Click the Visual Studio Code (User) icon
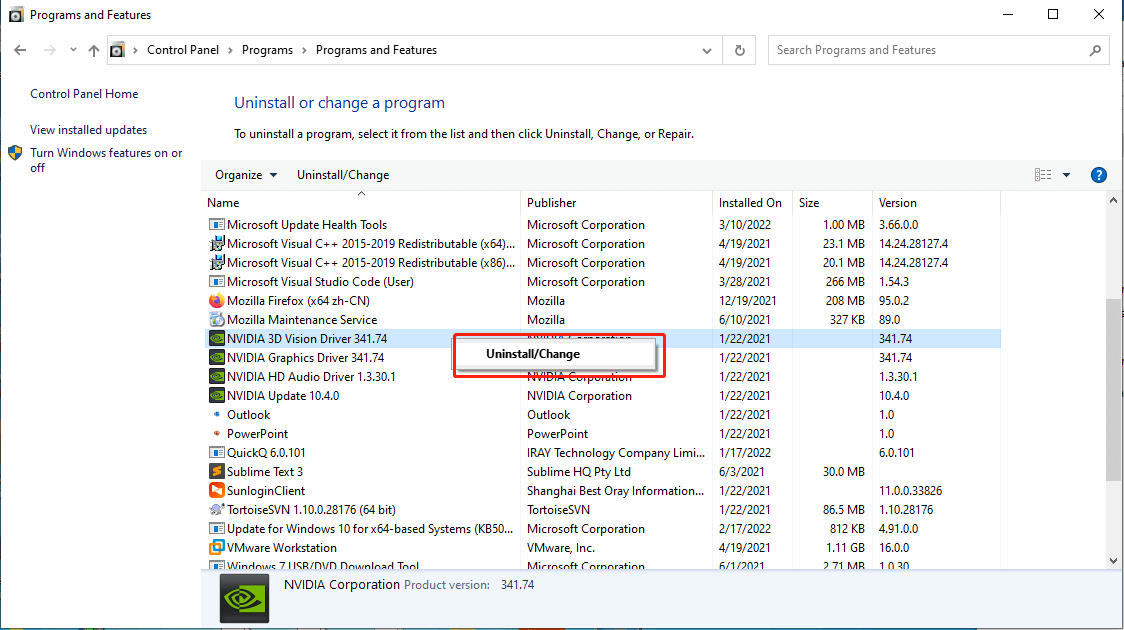1124x630 pixels. click(216, 282)
